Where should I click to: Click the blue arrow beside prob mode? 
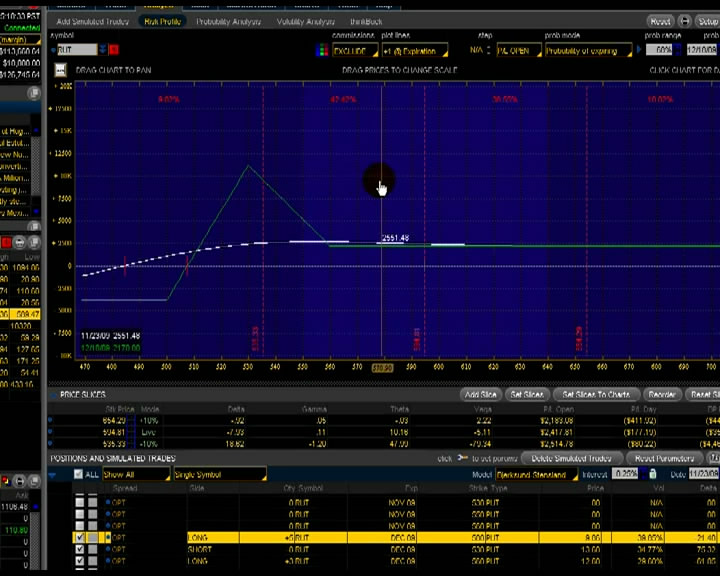(x=639, y=49)
